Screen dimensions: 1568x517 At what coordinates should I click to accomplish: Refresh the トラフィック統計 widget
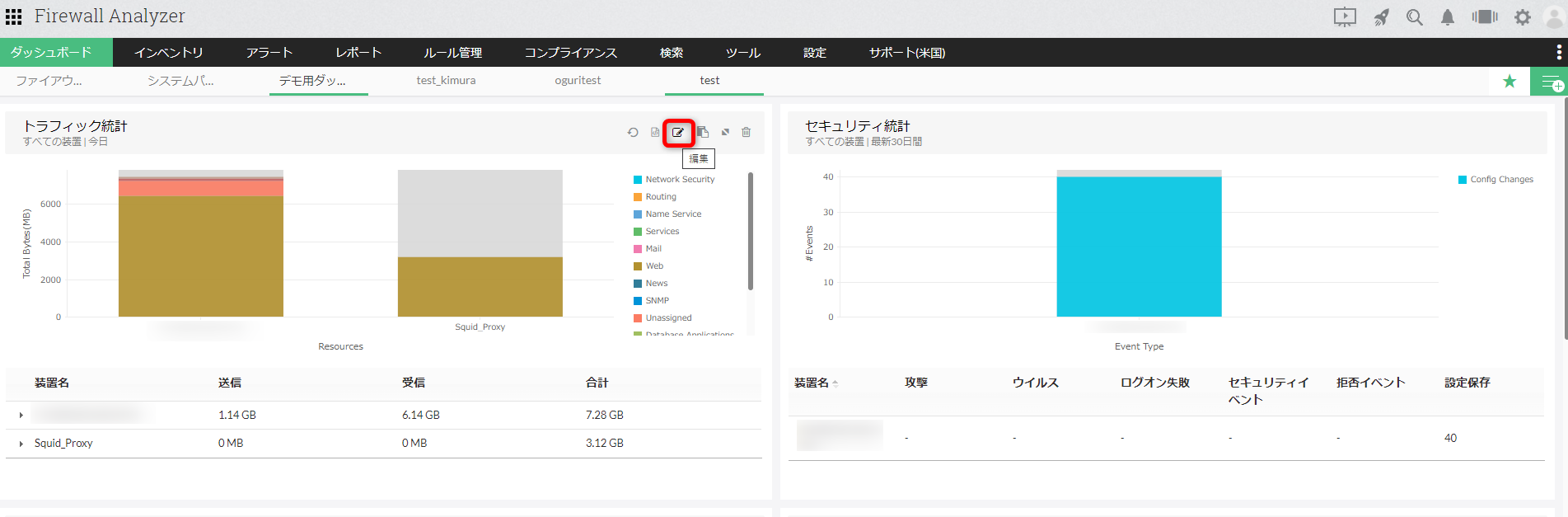(633, 133)
